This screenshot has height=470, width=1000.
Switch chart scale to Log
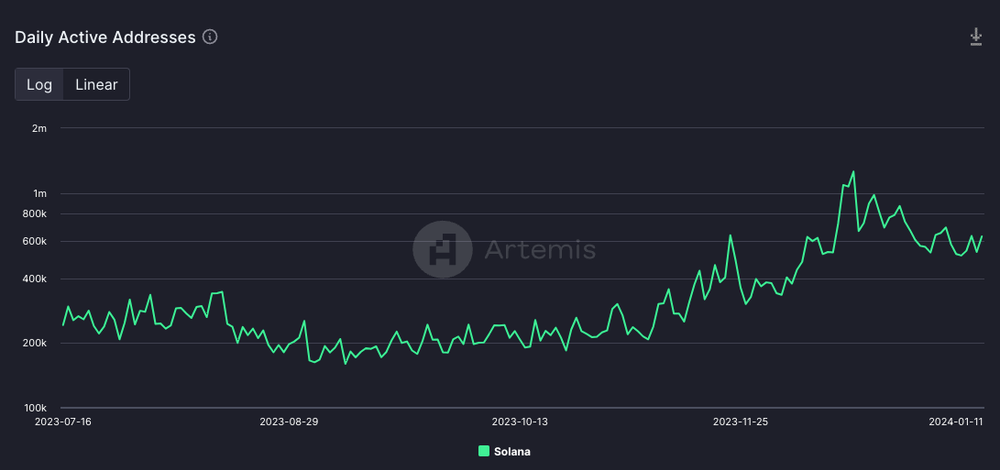click(x=39, y=84)
